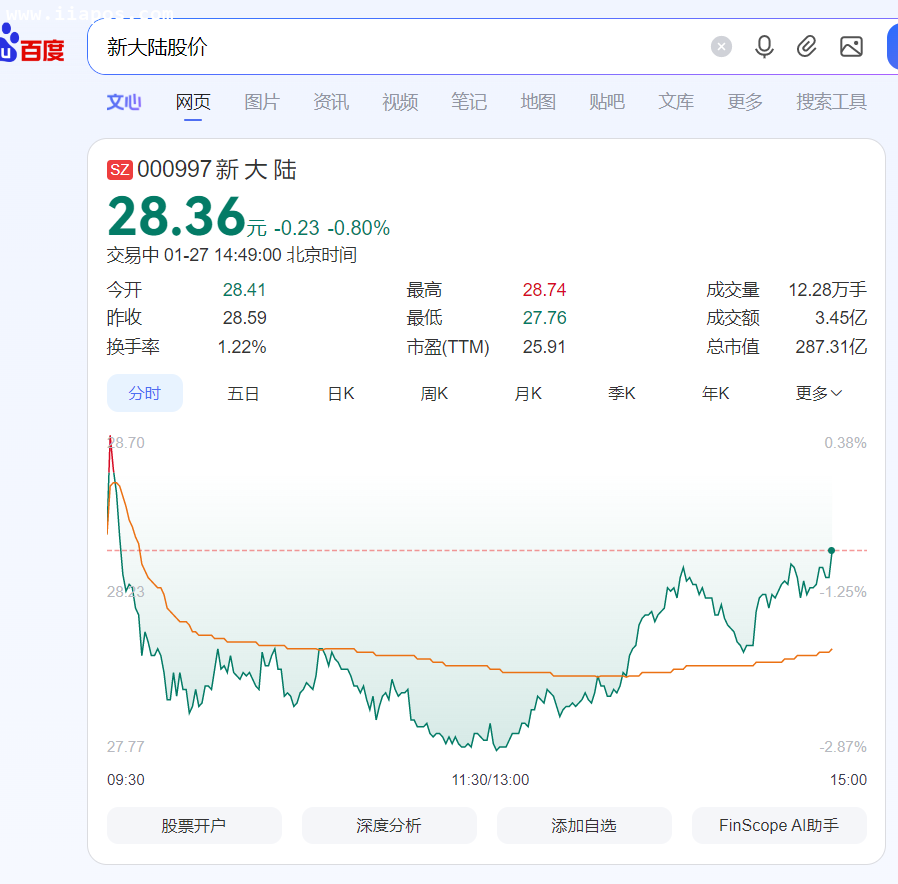
Task: Click the attachment paperclip icon in search bar
Action: click(x=807, y=46)
